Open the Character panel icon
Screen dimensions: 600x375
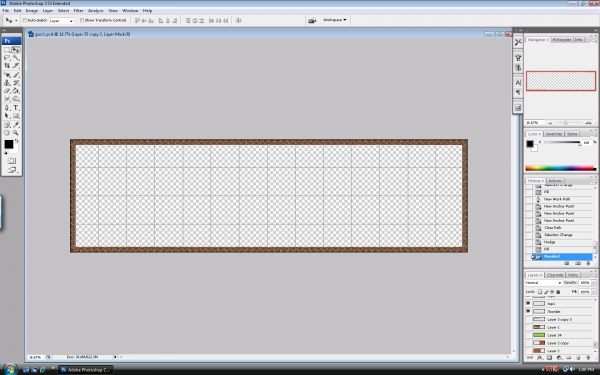pos(518,83)
